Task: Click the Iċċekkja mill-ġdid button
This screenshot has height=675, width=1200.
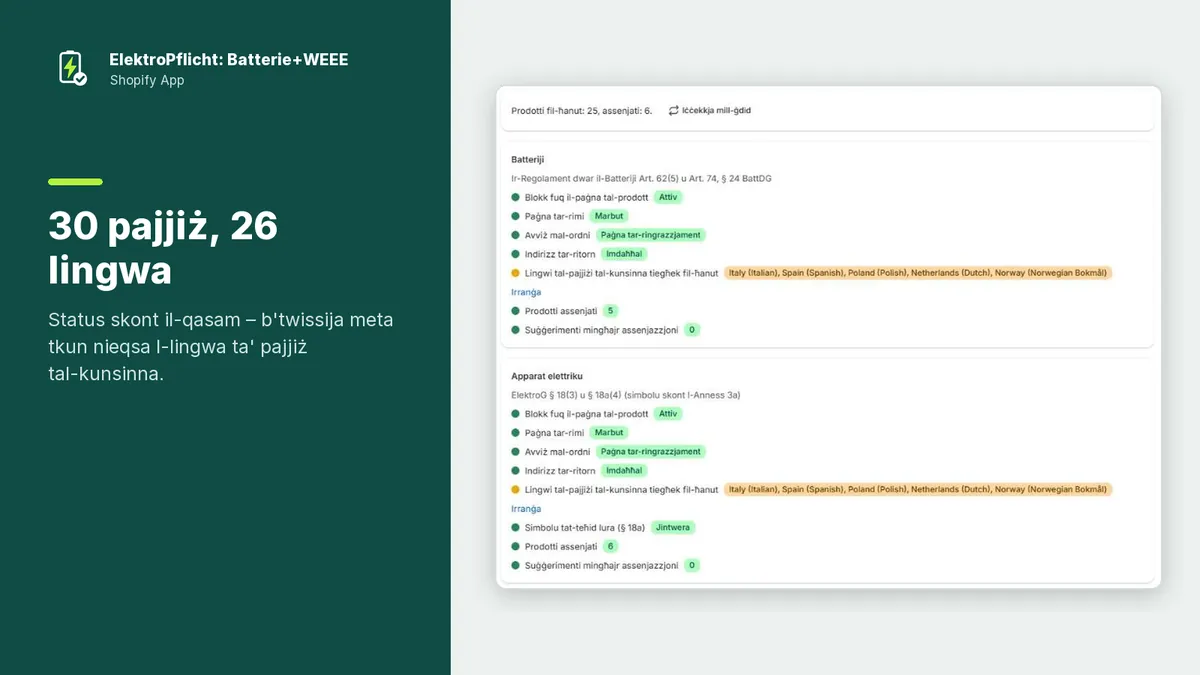Action: [709, 110]
